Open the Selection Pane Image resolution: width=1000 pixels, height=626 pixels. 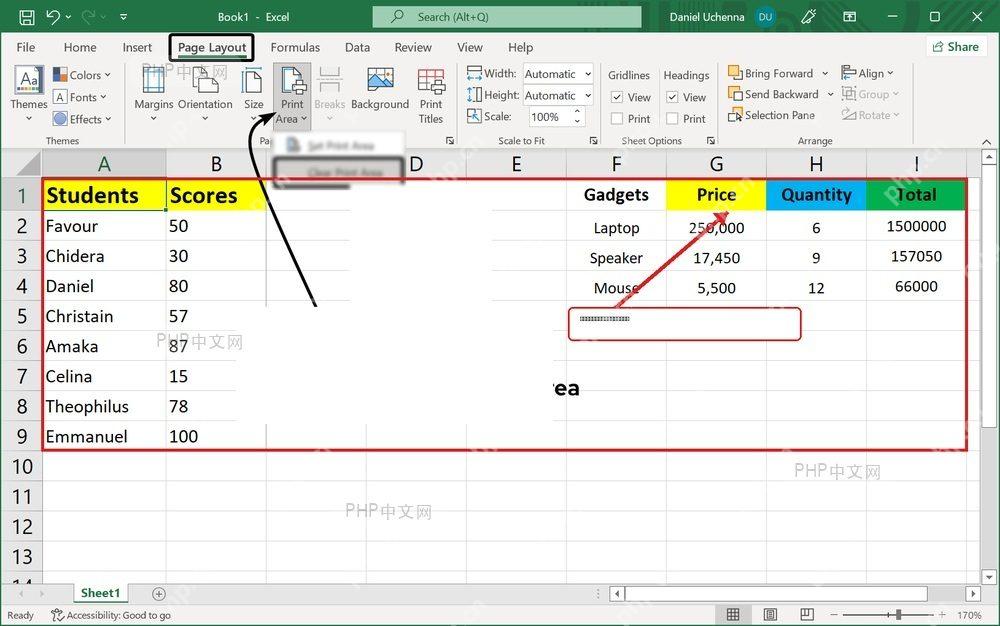click(x=772, y=115)
